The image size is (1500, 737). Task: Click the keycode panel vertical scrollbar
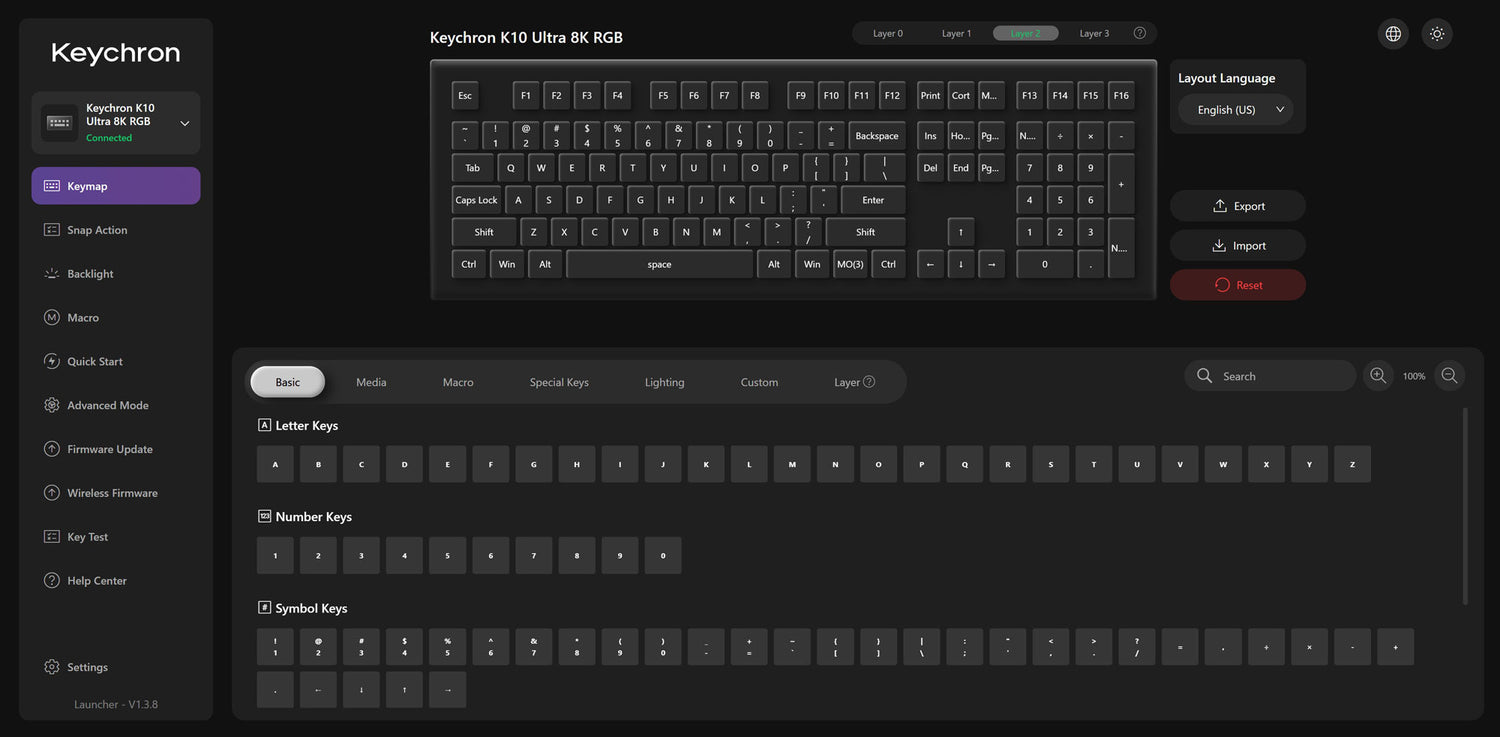coord(1466,505)
